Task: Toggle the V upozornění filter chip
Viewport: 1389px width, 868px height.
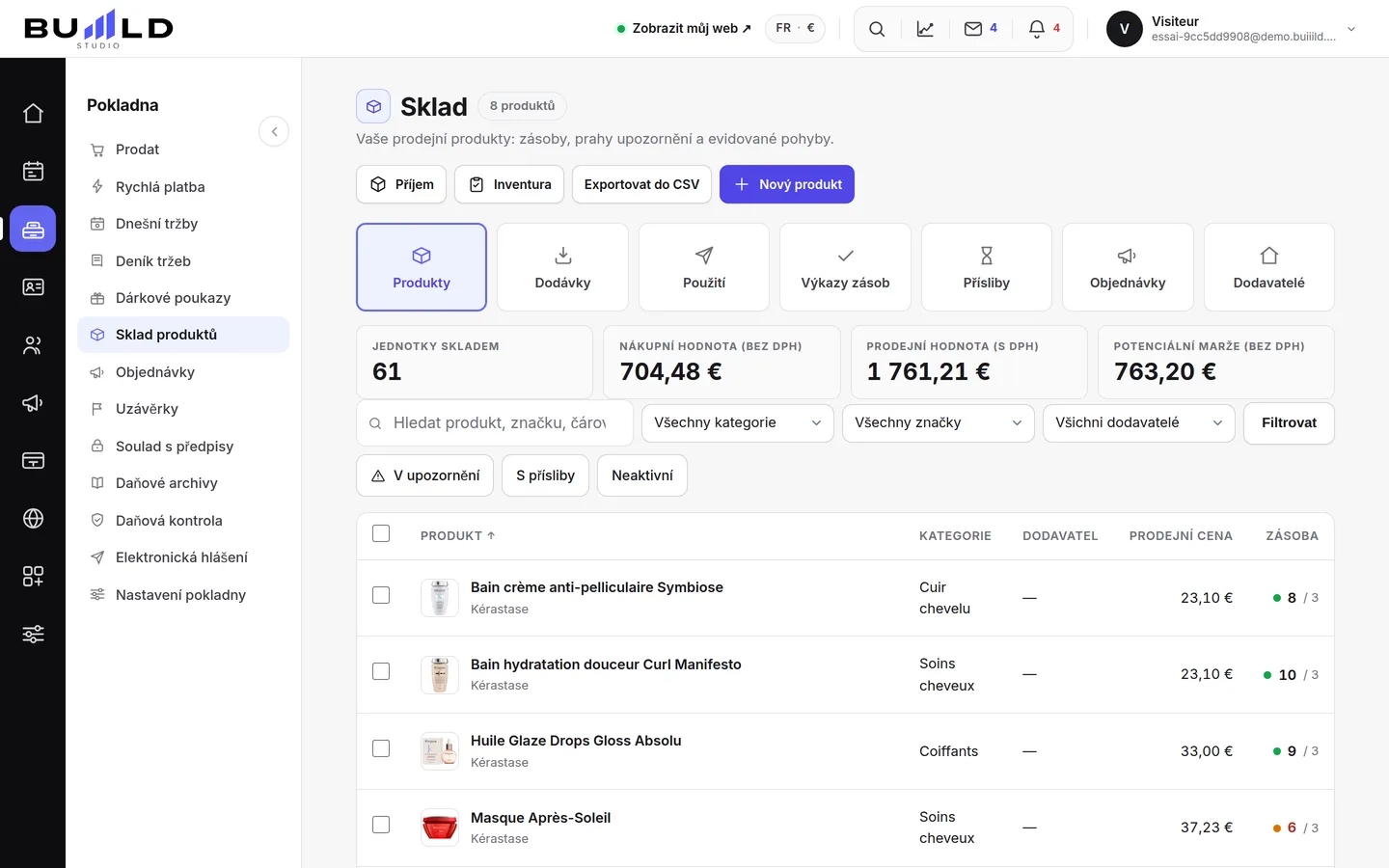Action: (425, 475)
